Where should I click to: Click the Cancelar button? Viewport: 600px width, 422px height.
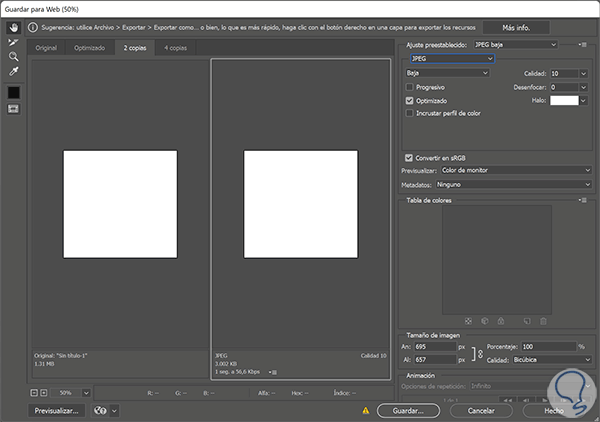click(481, 411)
